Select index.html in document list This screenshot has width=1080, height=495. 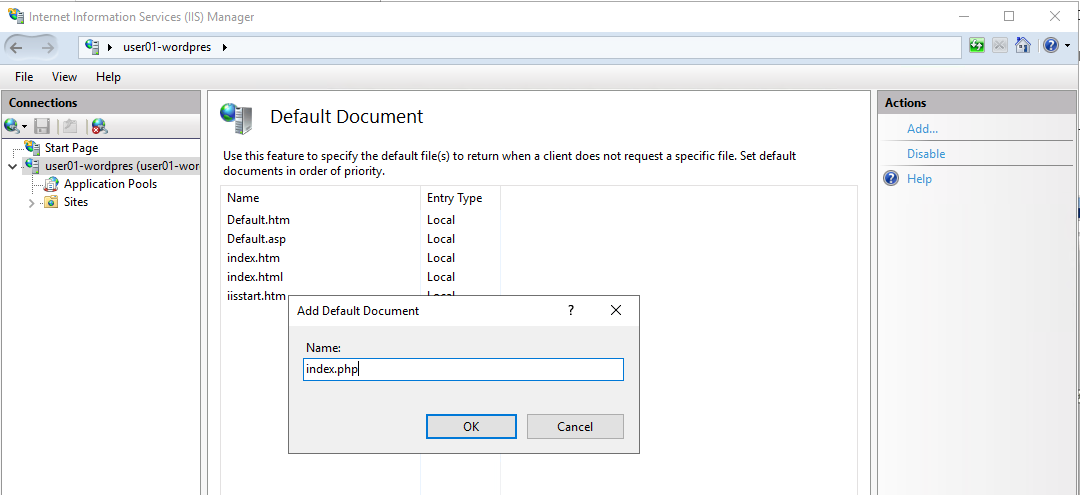255,277
